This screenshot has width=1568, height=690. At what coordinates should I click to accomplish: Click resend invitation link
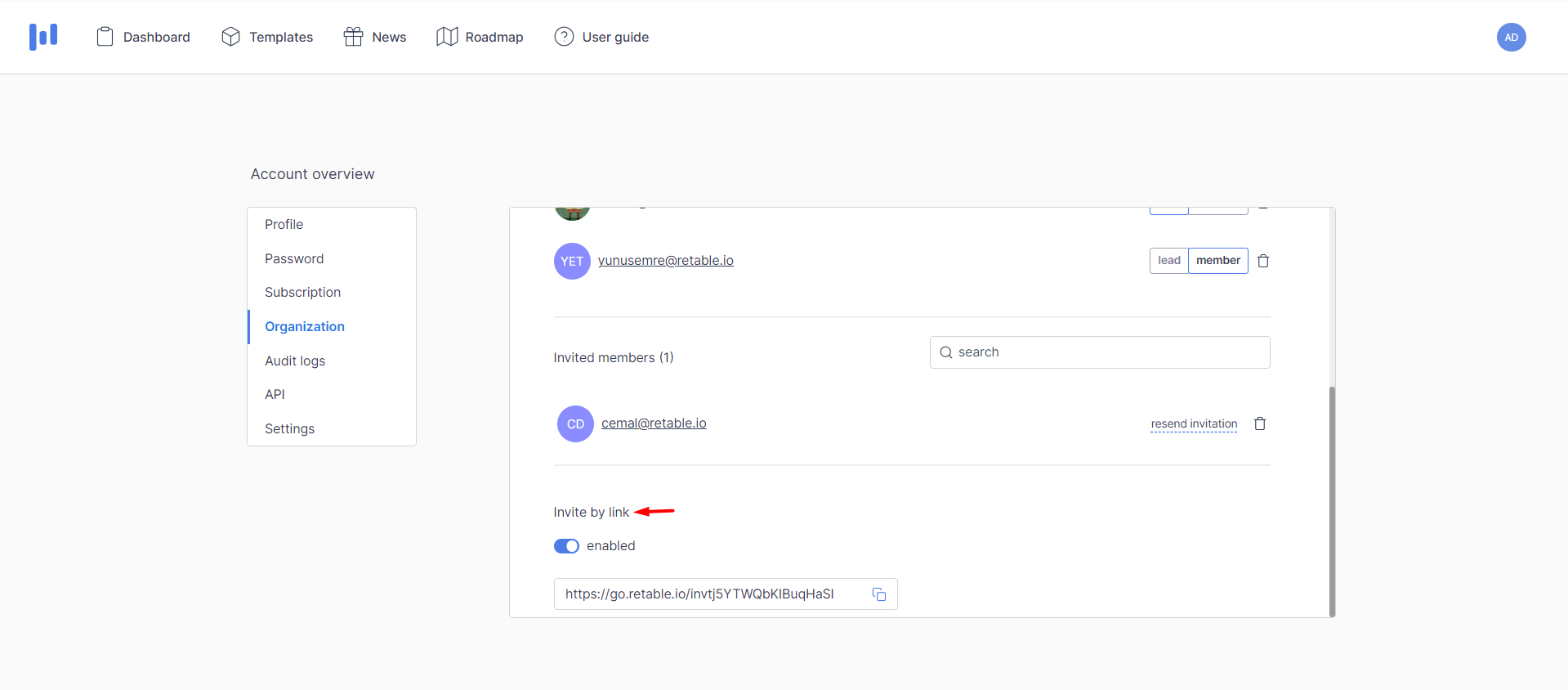pos(1194,423)
